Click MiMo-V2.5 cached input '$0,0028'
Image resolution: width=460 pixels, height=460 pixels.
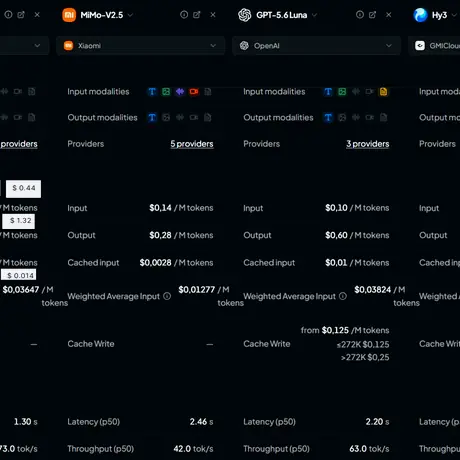pos(156,263)
